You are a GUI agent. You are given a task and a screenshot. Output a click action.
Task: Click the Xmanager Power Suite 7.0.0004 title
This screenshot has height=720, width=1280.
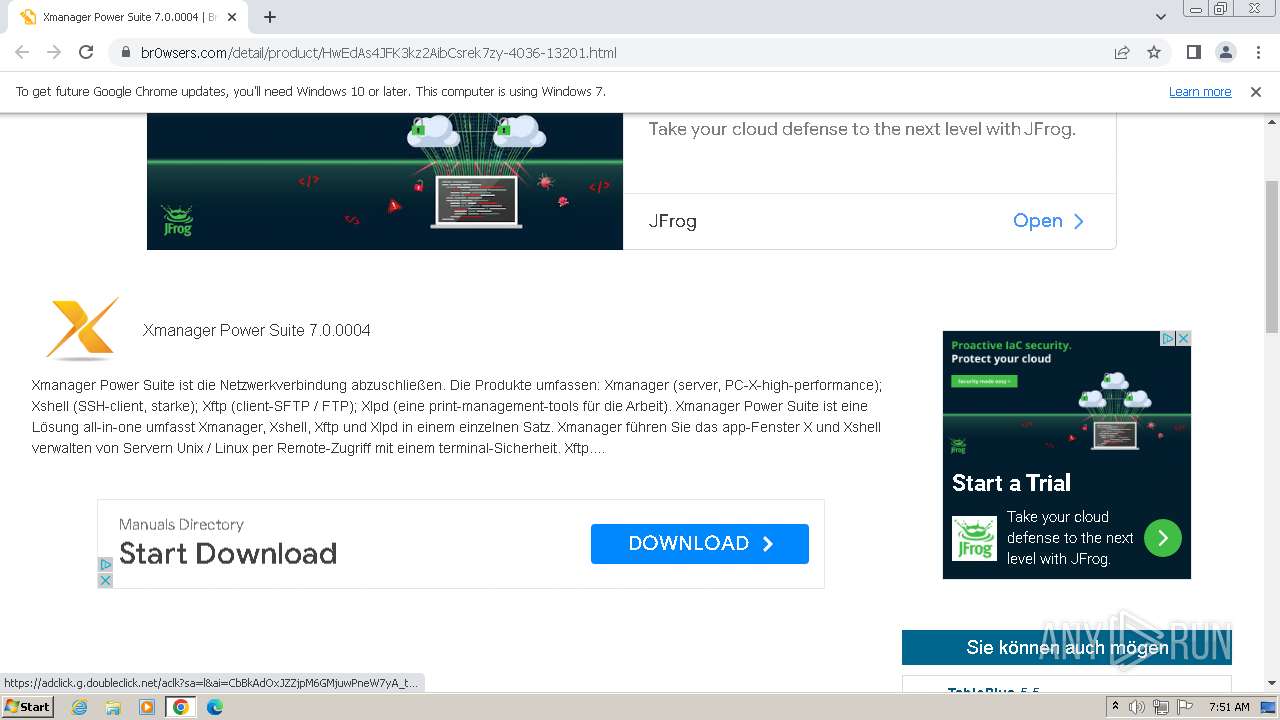pyautogui.click(x=257, y=330)
